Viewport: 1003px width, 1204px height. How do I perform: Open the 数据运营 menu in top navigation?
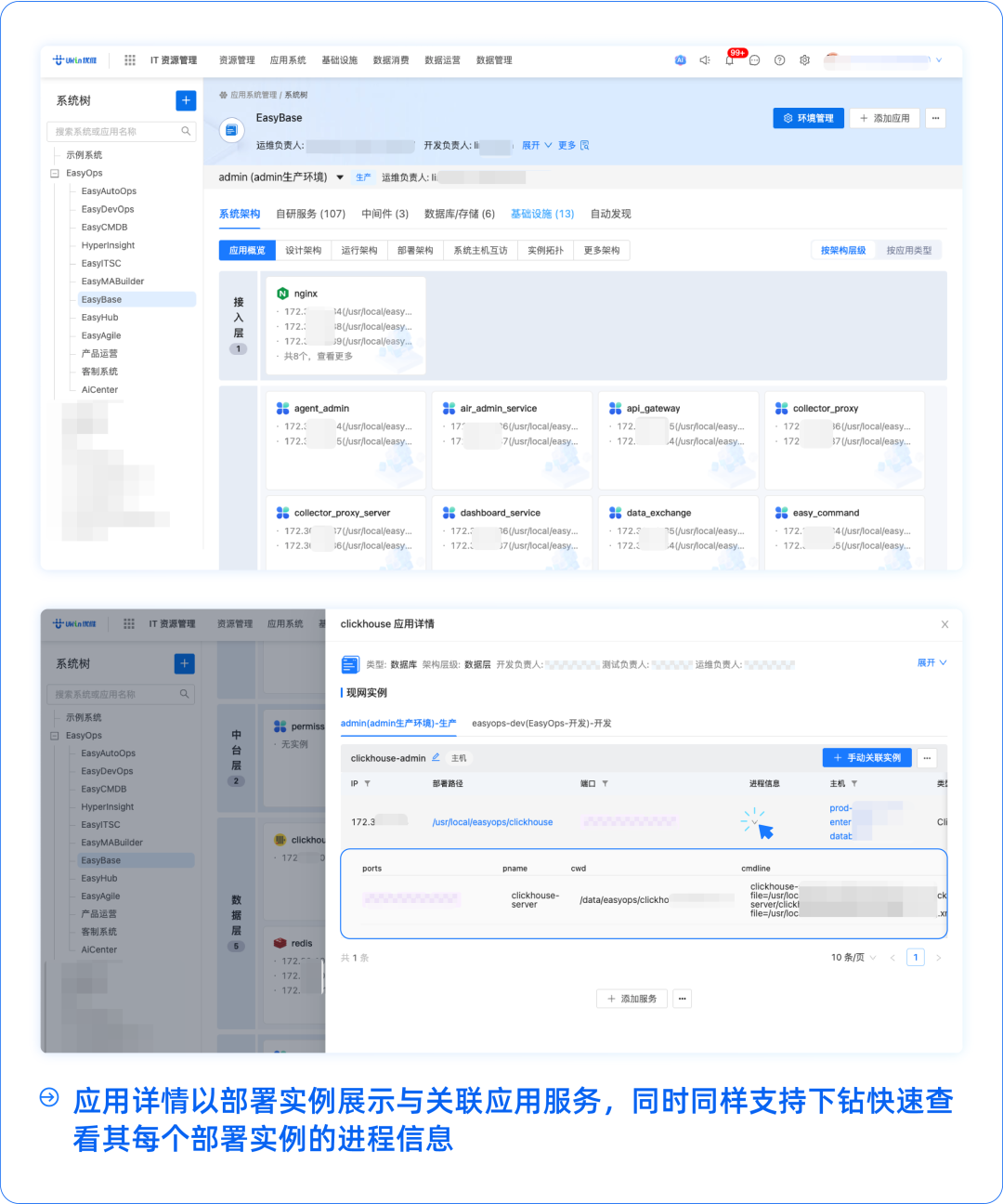click(442, 60)
